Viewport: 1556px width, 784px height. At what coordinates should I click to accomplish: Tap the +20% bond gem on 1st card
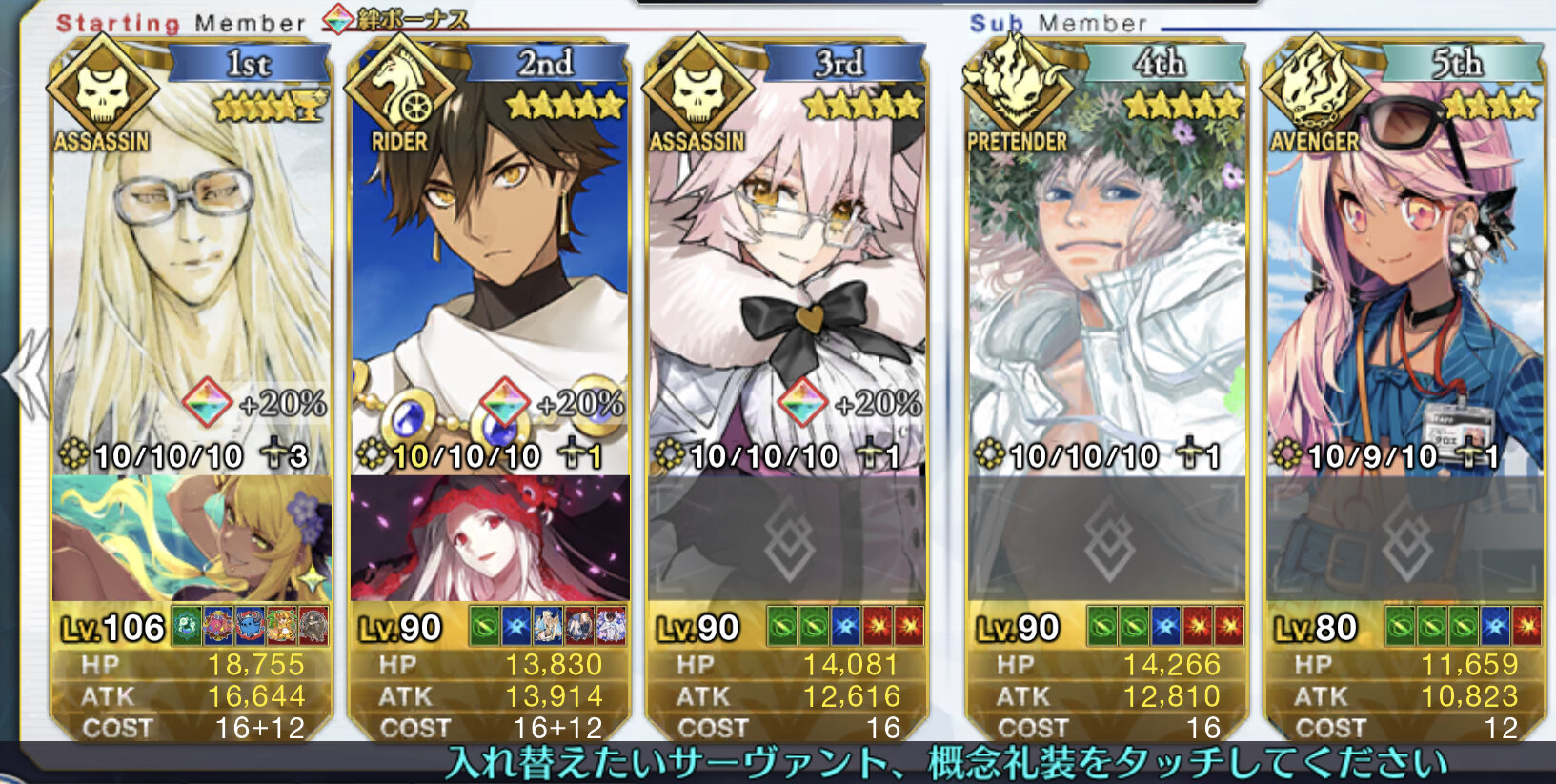(207, 402)
